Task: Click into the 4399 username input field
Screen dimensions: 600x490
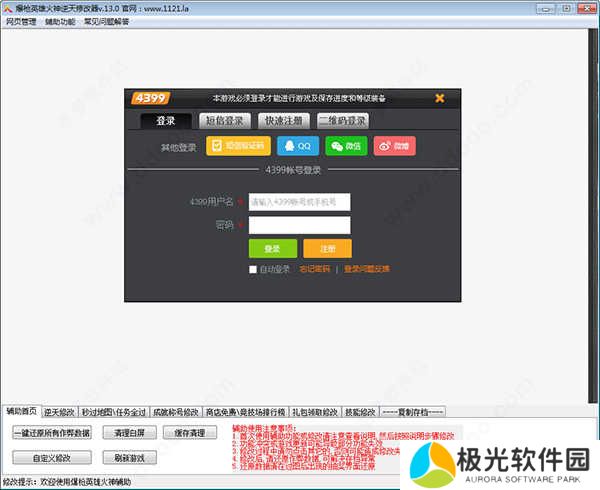Action: [299, 201]
